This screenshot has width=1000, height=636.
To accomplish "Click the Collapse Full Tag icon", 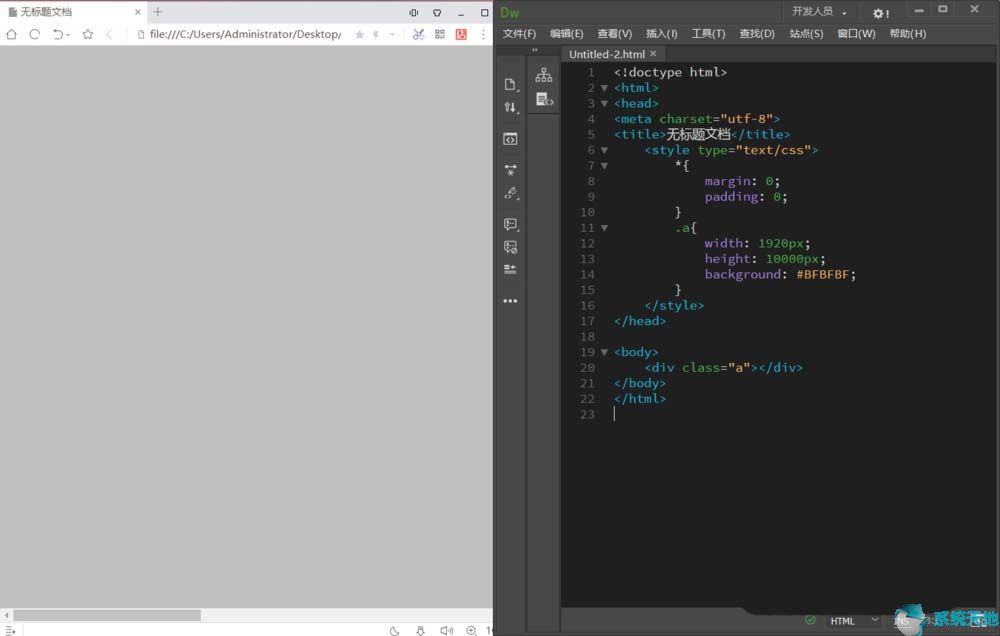I will [x=510, y=170].
